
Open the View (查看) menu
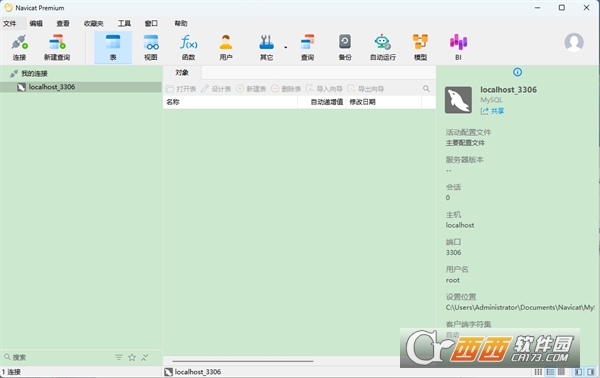point(63,23)
